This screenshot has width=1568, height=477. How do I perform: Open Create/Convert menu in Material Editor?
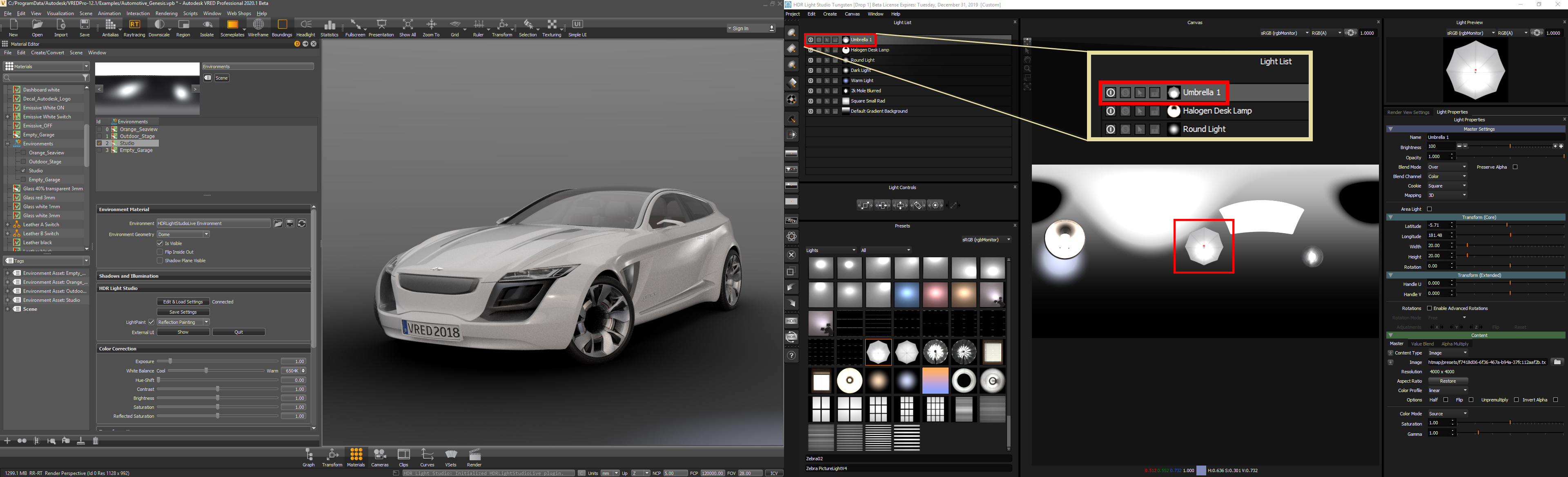pos(47,53)
